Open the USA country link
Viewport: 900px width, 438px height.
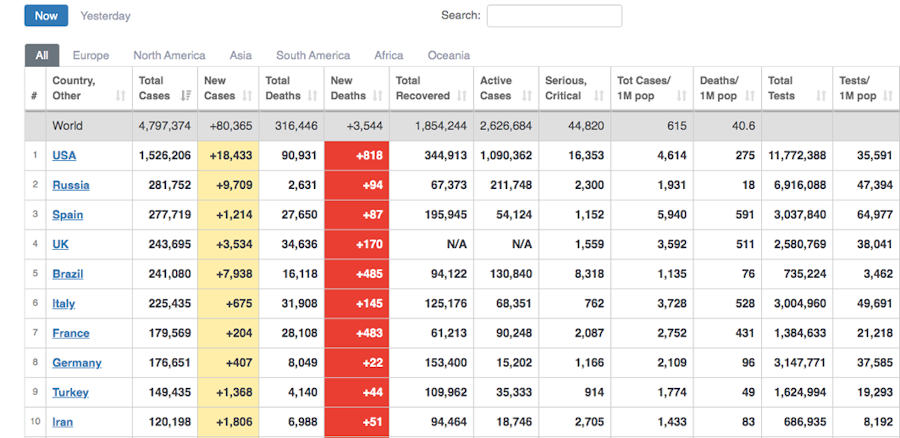(x=64, y=156)
